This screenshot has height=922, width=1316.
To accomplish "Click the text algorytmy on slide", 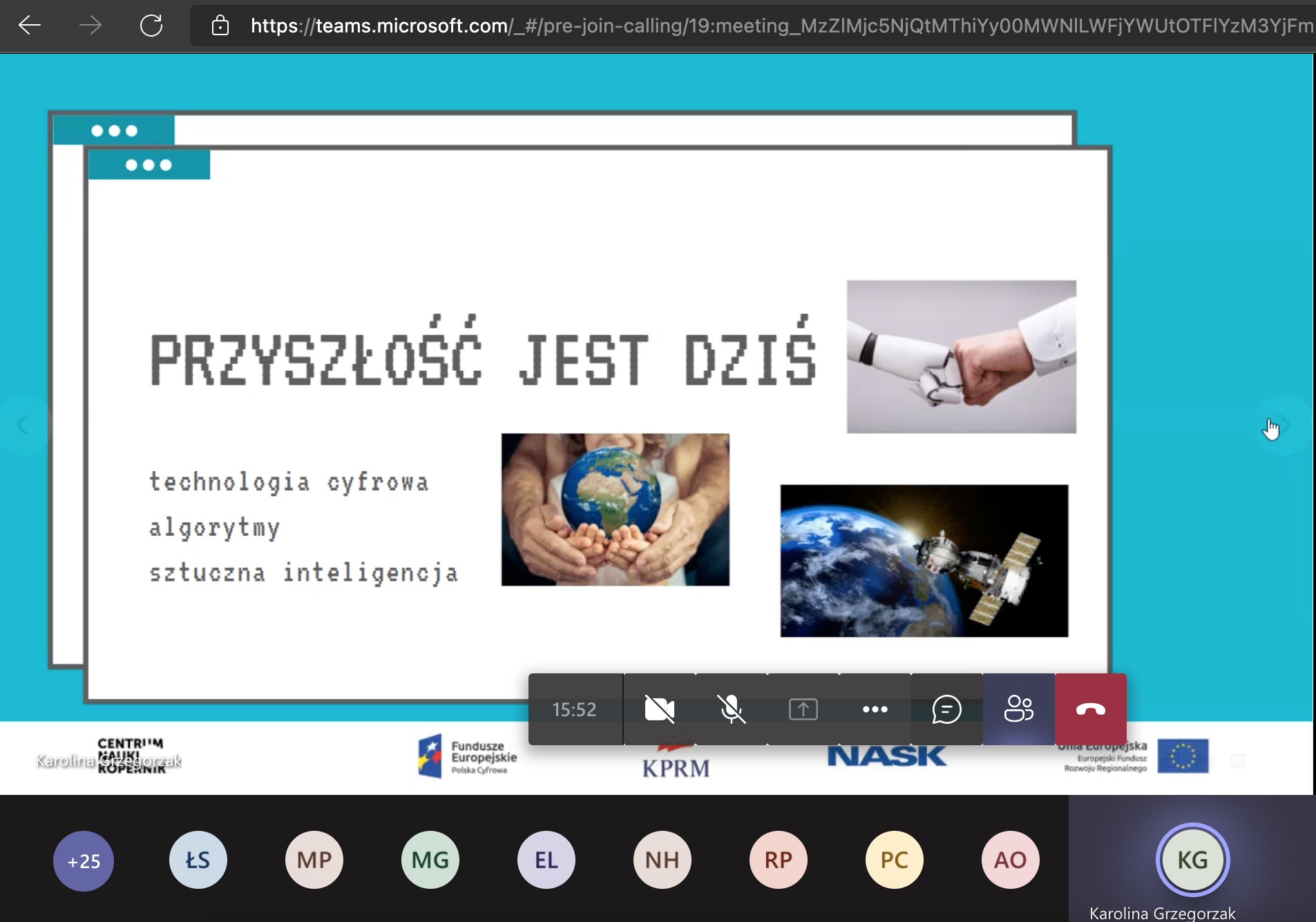I will point(215,528).
